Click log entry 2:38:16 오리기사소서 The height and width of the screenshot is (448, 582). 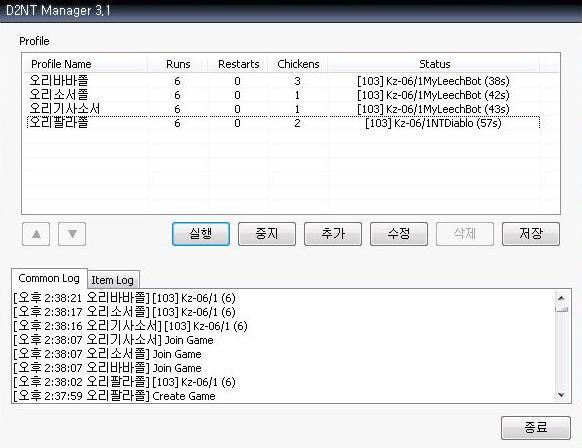(130, 326)
